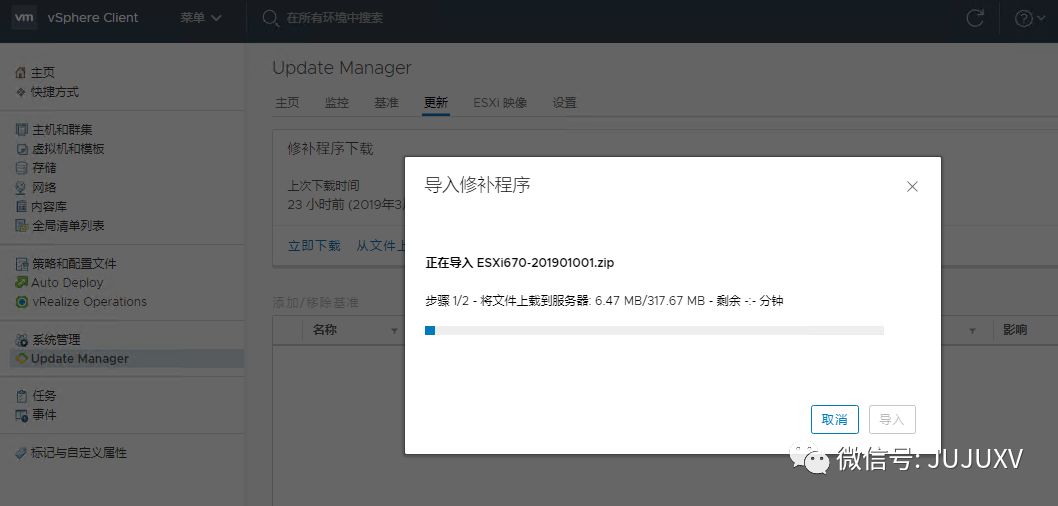Click the 策略和配置文件 policies icon
The image size is (1058, 506).
click(22, 264)
